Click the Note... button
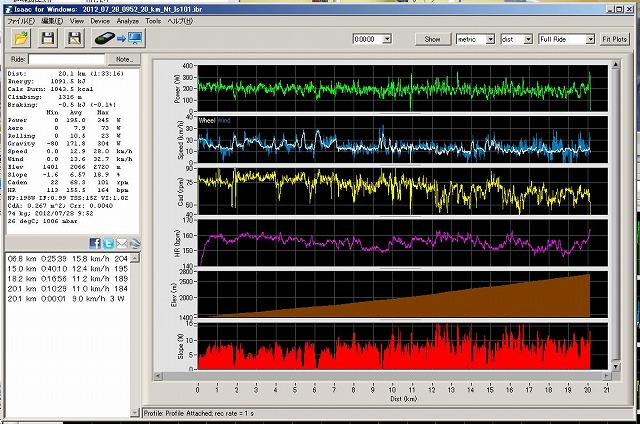Image resolution: width=640 pixels, height=424 pixels. (x=125, y=60)
